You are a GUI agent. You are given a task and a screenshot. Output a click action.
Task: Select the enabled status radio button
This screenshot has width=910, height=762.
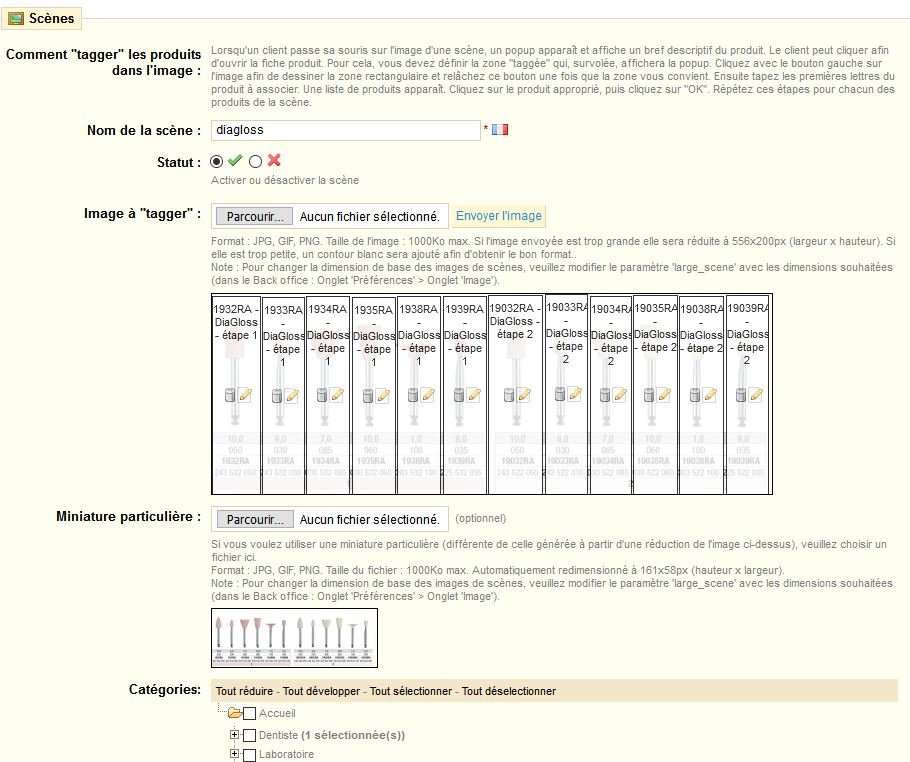tap(216, 161)
